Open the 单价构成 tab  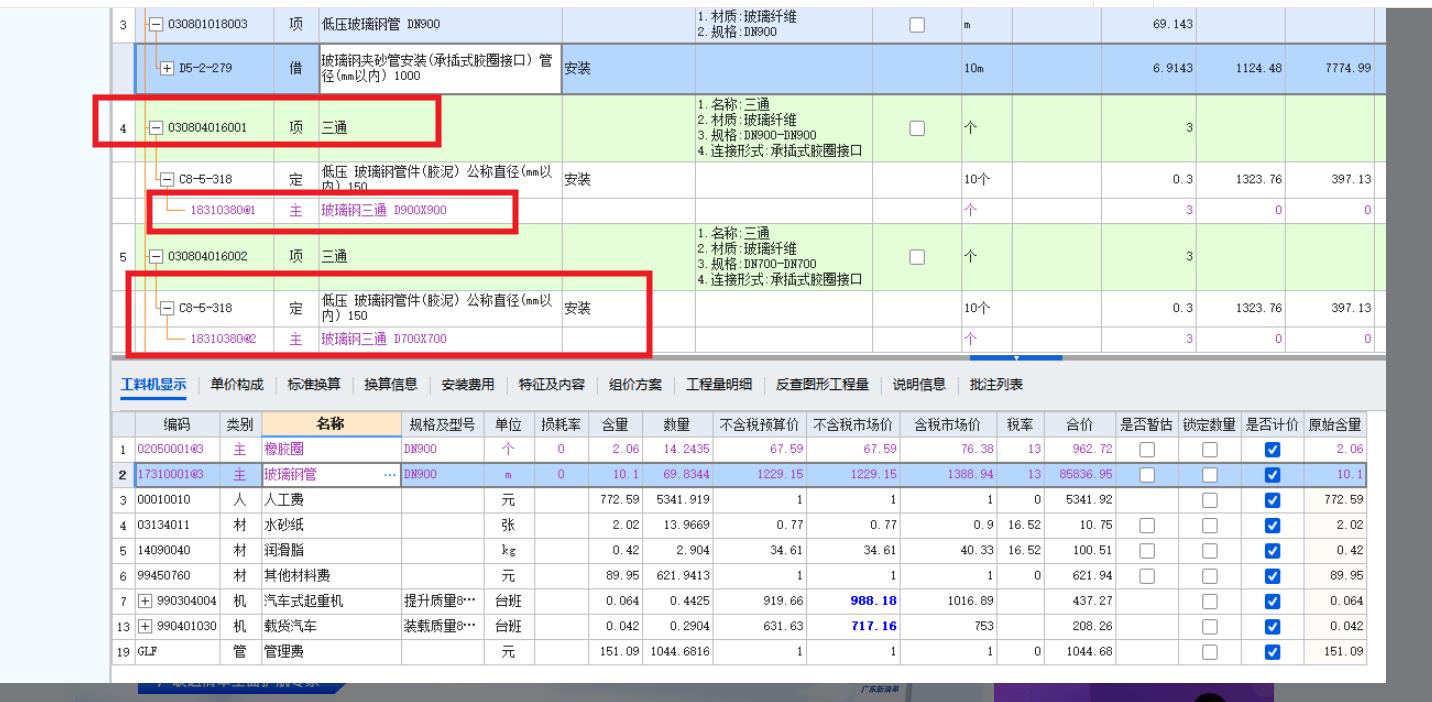237,385
